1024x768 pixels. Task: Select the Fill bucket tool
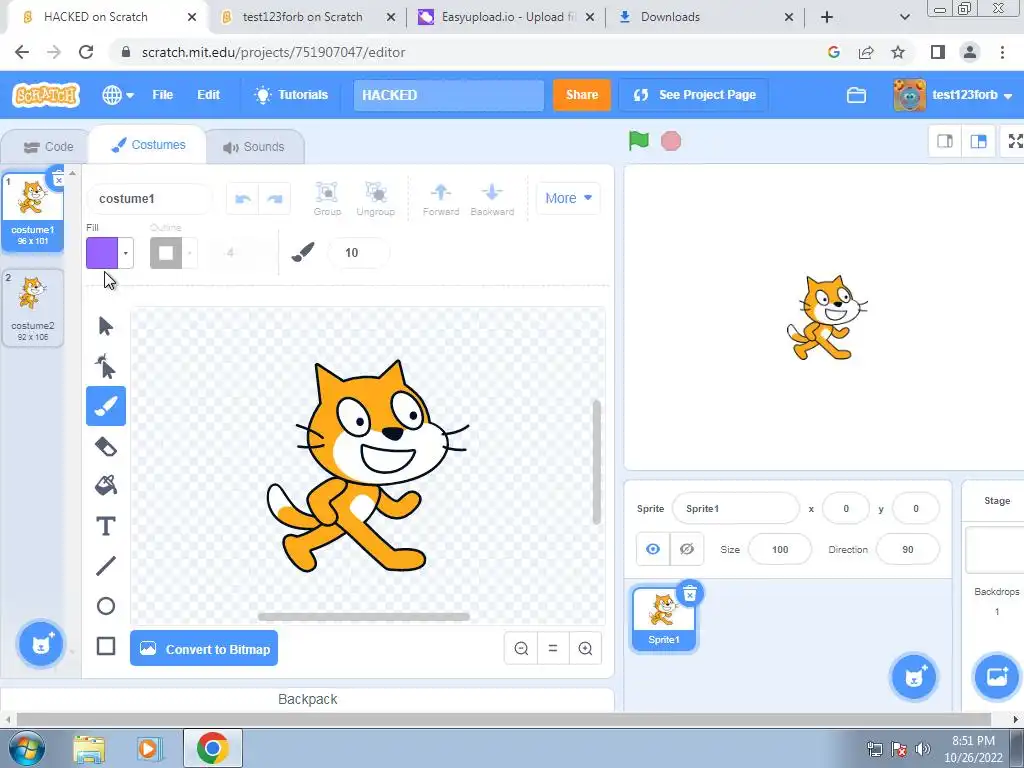(106, 486)
